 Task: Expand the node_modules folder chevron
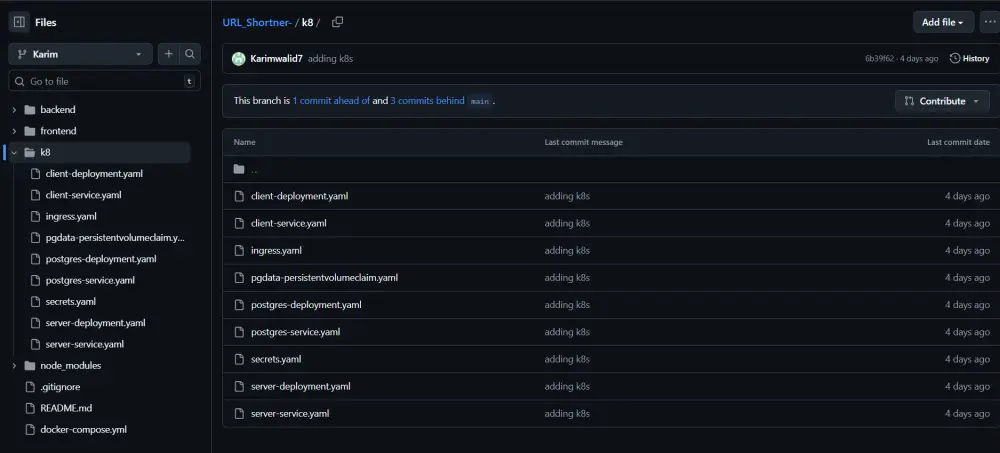pyautogui.click(x=14, y=366)
